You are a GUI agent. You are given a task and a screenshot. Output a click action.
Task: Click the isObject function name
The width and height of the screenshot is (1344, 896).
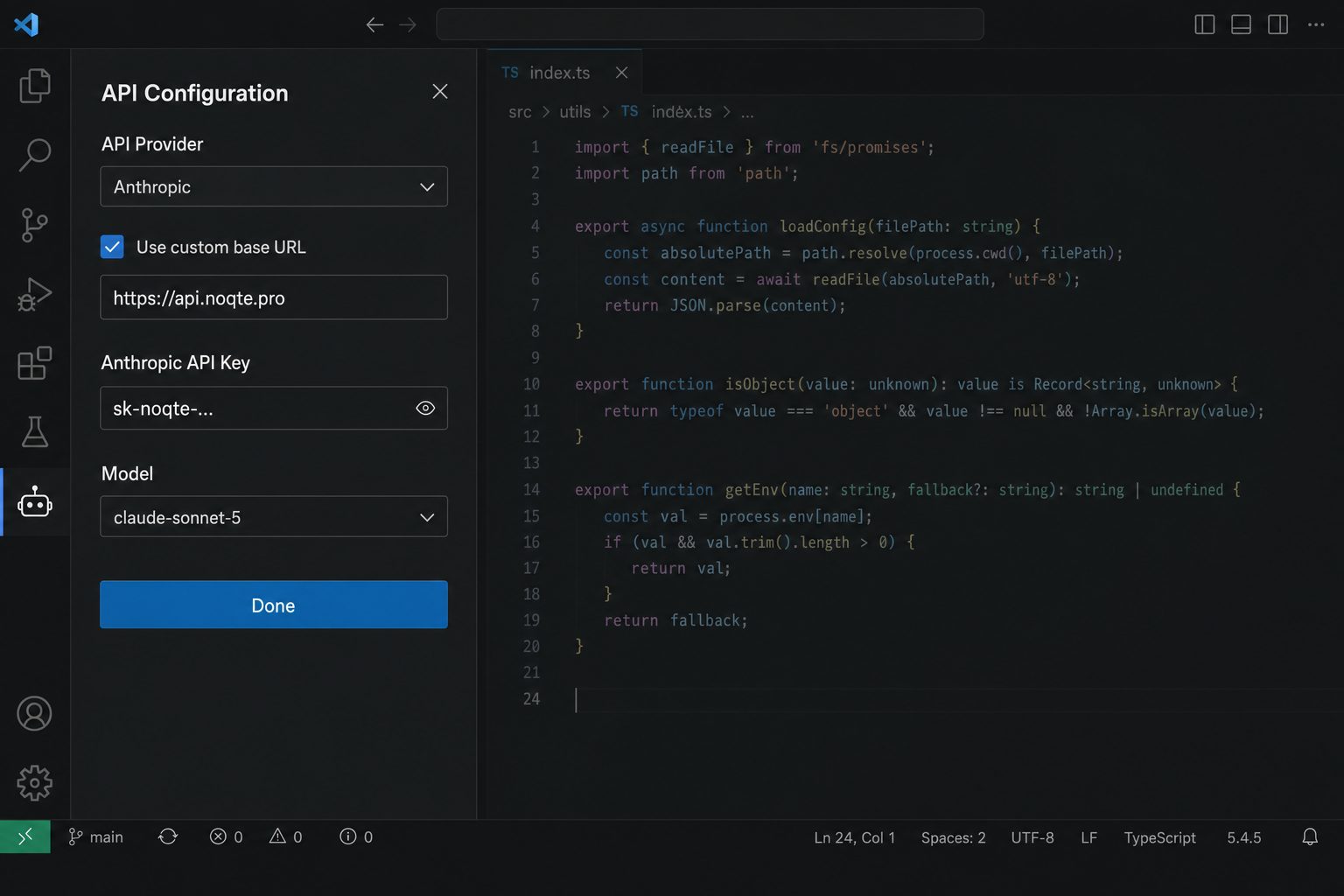pyautogui.click(x=759, y=384)
